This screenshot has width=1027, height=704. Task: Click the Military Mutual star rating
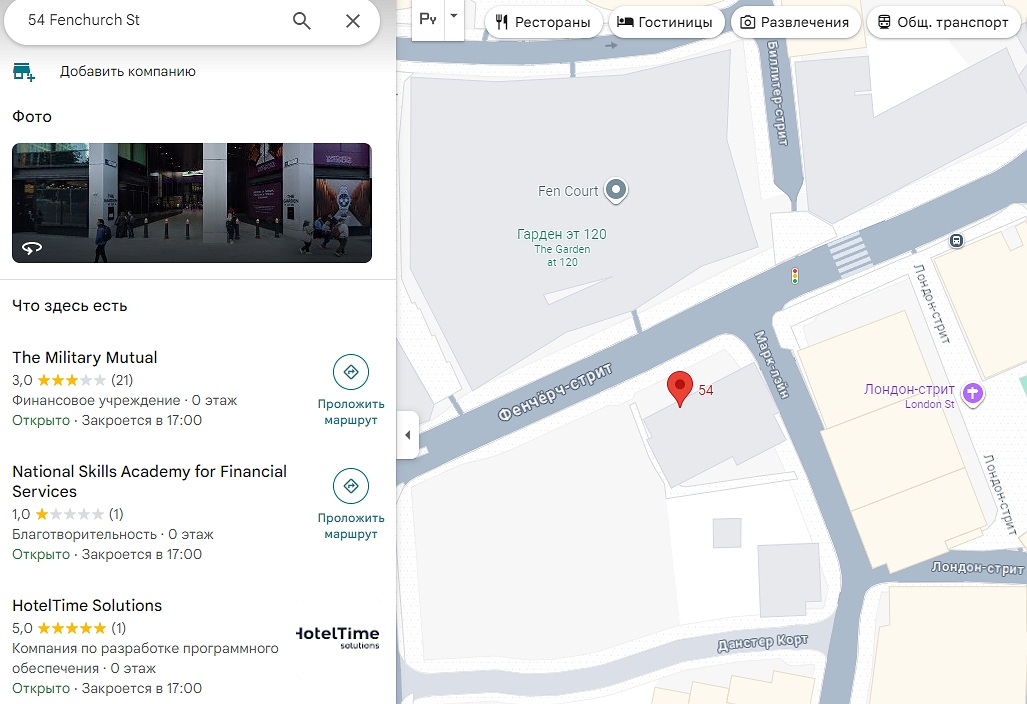[71, 380]
